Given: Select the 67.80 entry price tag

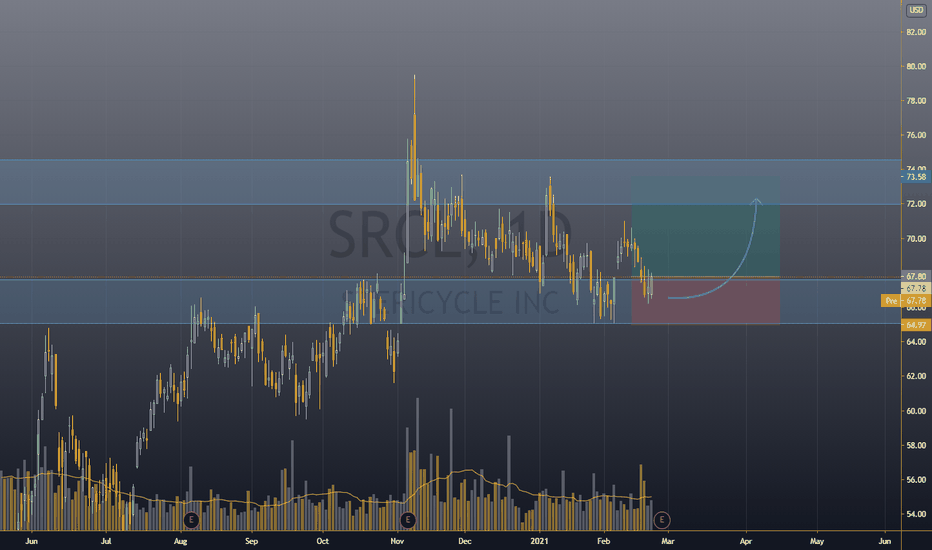Looking at the screenshot, I should click(x=916, y=276).
